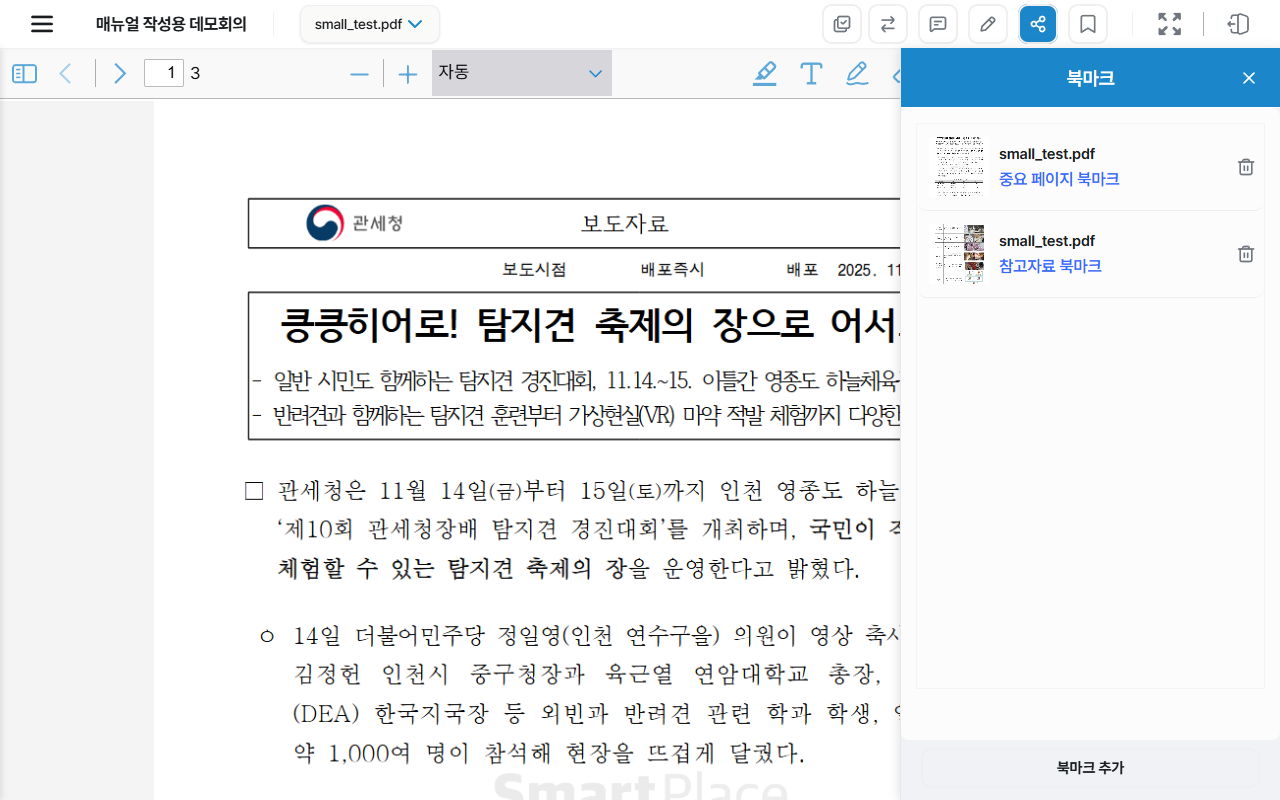Click thumbnail of 참고자료 북마크
Image resolution: width=1280 pixels, height=800 pixels.
point(960,254)
